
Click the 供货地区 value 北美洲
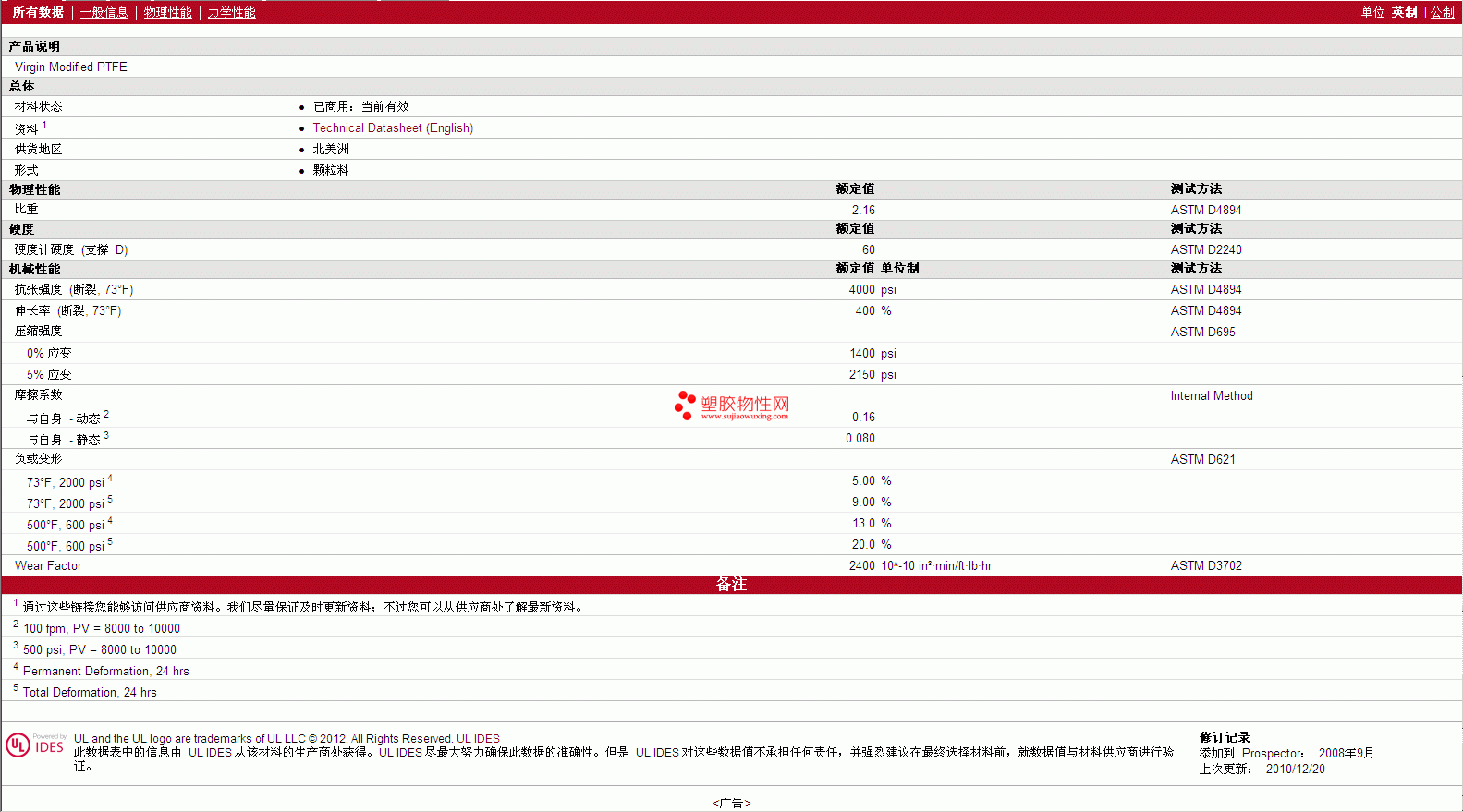[331, 149]
